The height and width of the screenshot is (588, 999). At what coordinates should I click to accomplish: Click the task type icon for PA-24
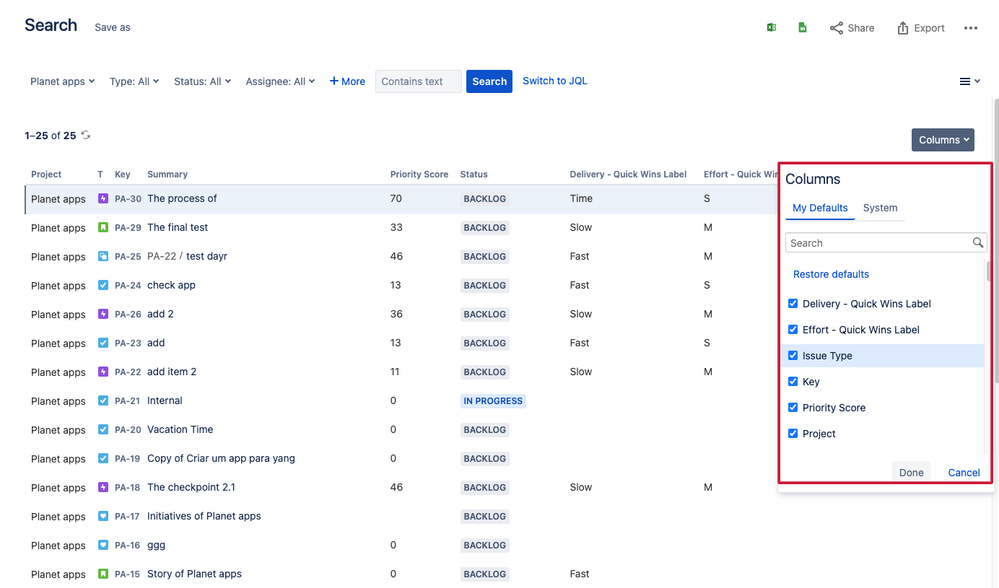coord(103,285)
